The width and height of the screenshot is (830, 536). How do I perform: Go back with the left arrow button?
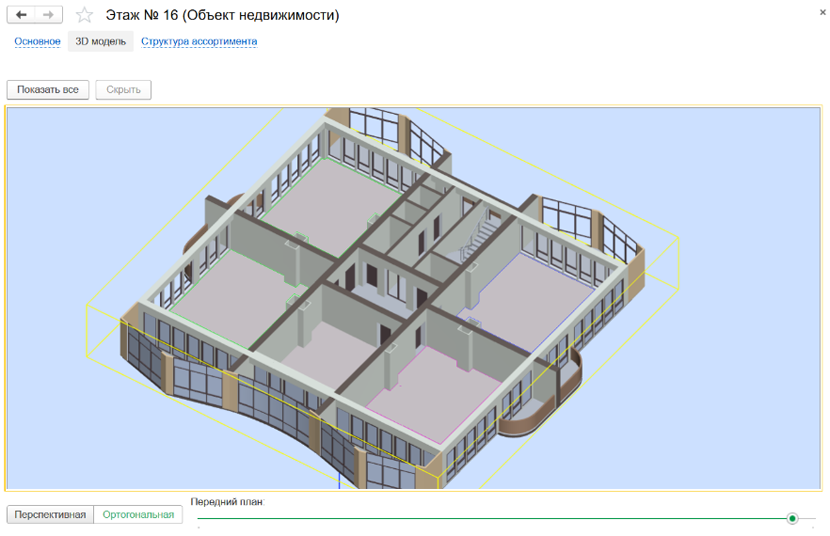tap(21, 15)
